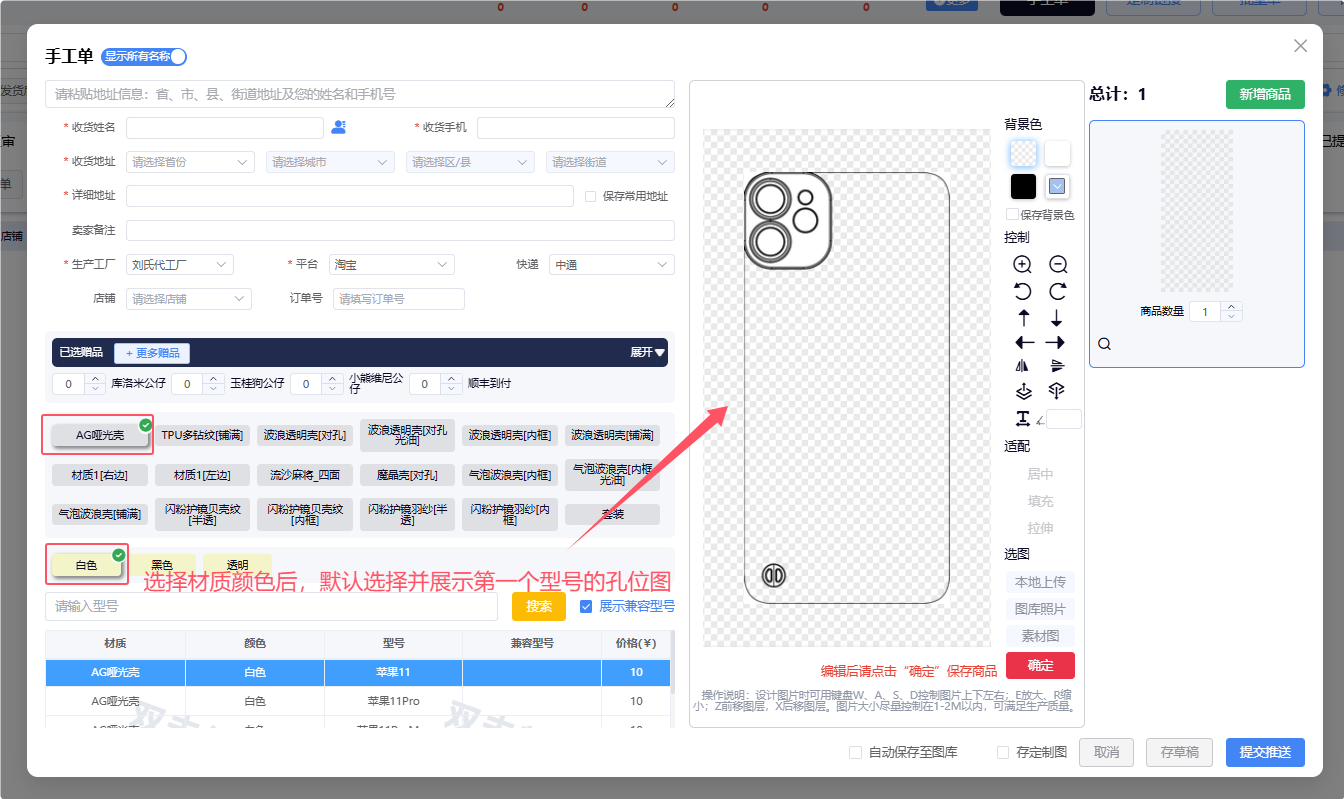Image resolution: width=1344 pixels, height=799 pixels.
Task: Open the 快递 courier dropdown
Action: [612, 265]
